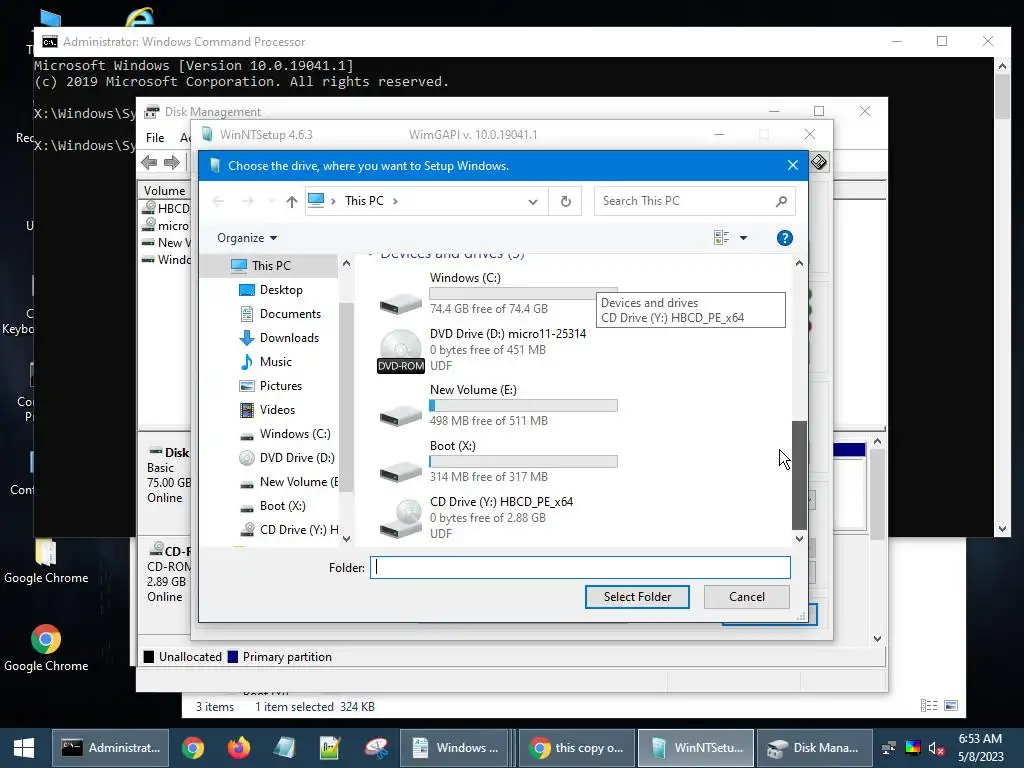Click the change view icon
1024x768 pixels.
pos(722,238)
